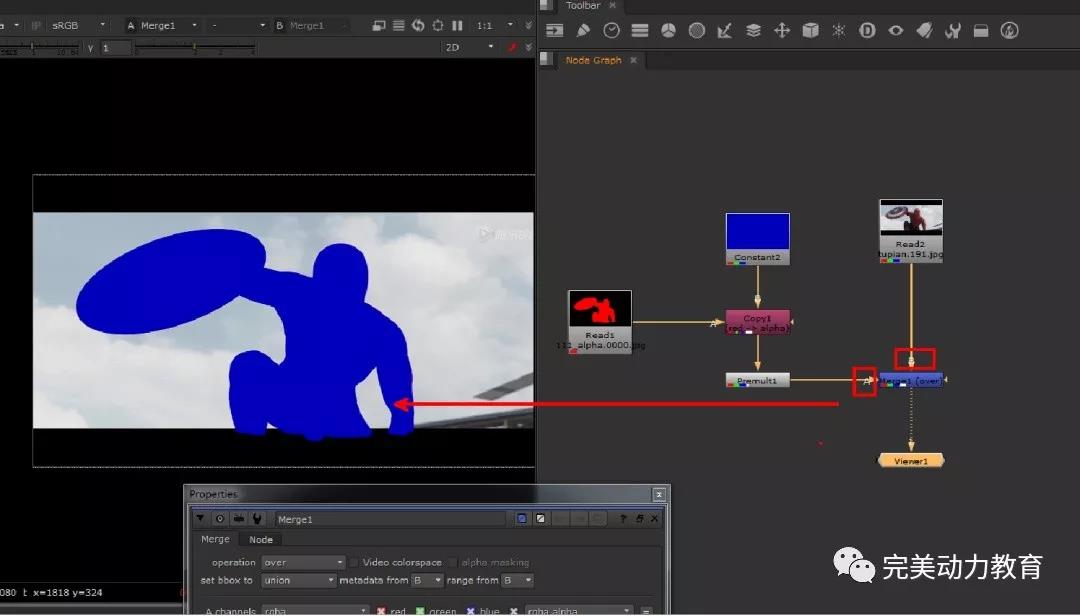Image resolution: width=1080 pixels, height=616 pixels.
Task: Open Merge1 node help question mark
Action: pos(623,519)
